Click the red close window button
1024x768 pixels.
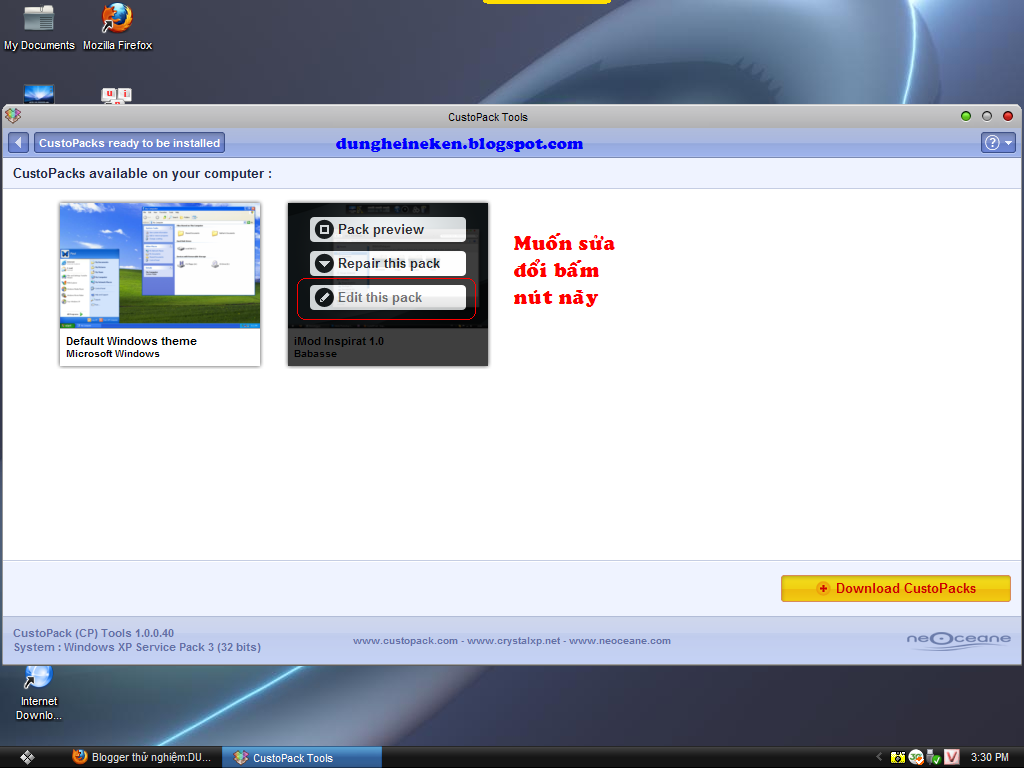[1008, 116]
